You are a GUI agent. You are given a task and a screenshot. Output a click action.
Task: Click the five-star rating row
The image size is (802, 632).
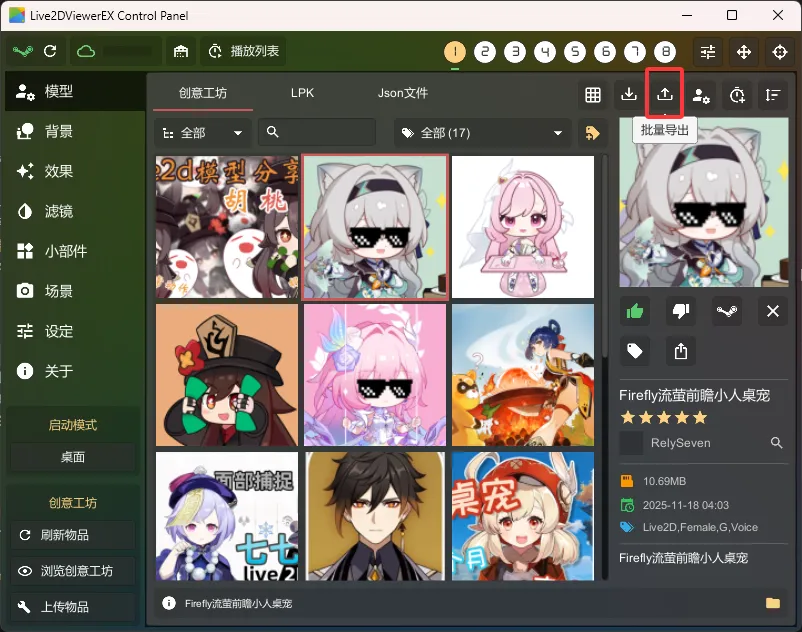coord(664,418)
